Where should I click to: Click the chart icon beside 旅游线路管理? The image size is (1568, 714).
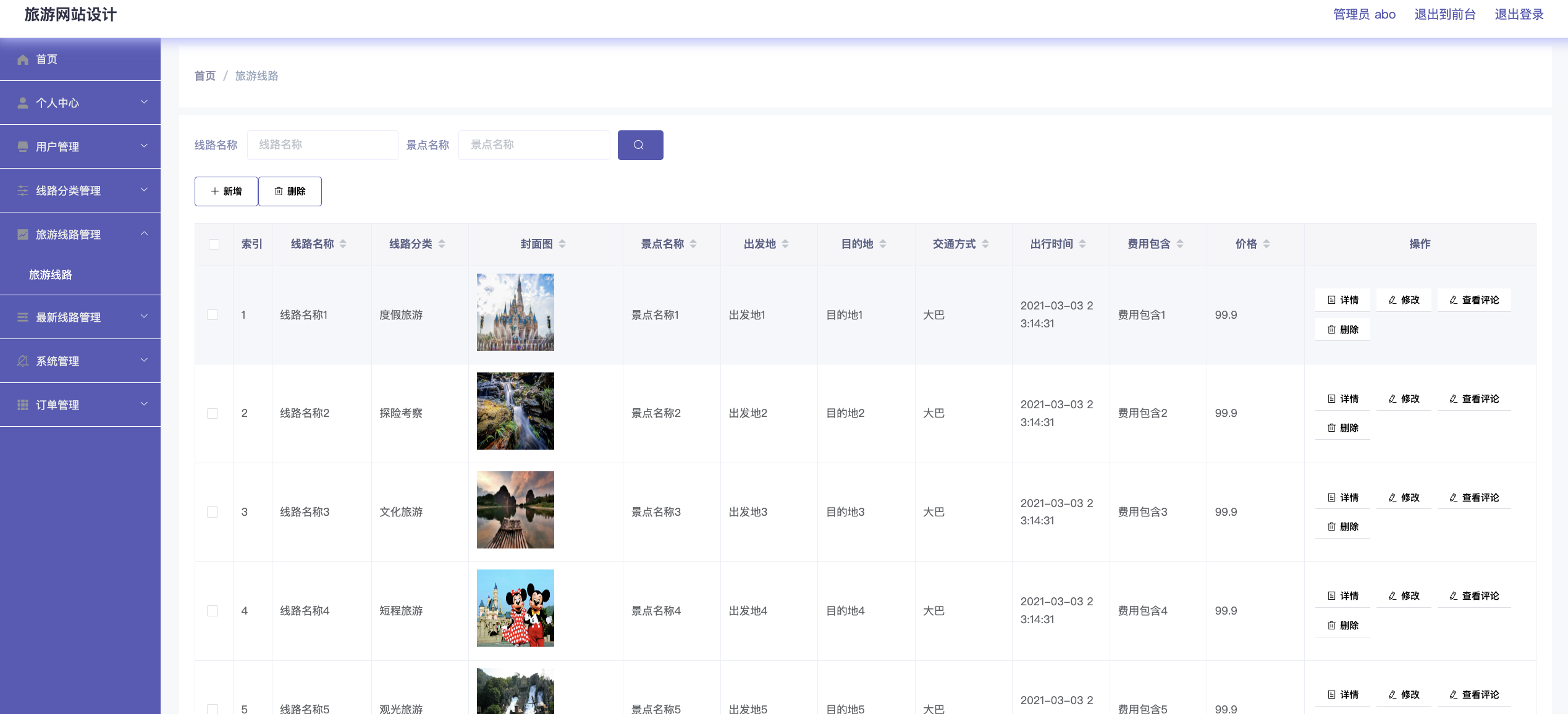[x=23, y=235]
